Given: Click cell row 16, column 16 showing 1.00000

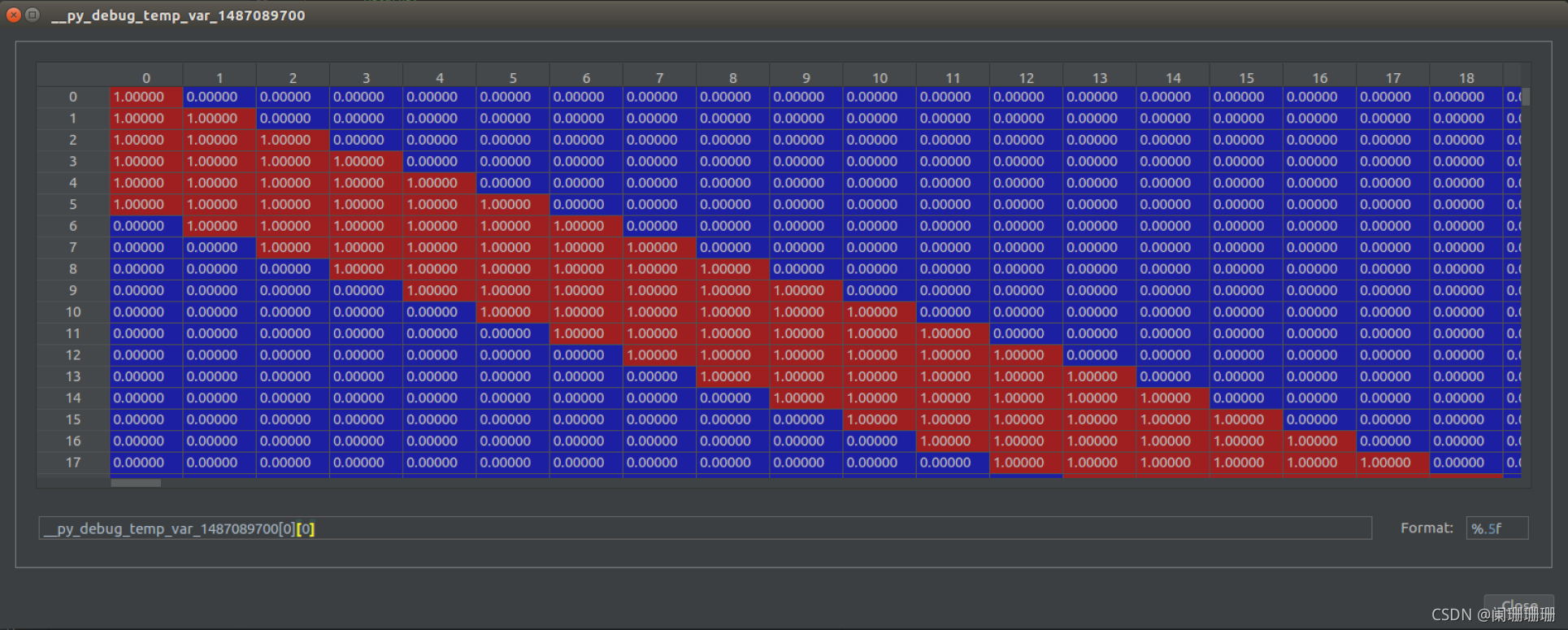Looking at the screenshot, I should pos(1319,441).
